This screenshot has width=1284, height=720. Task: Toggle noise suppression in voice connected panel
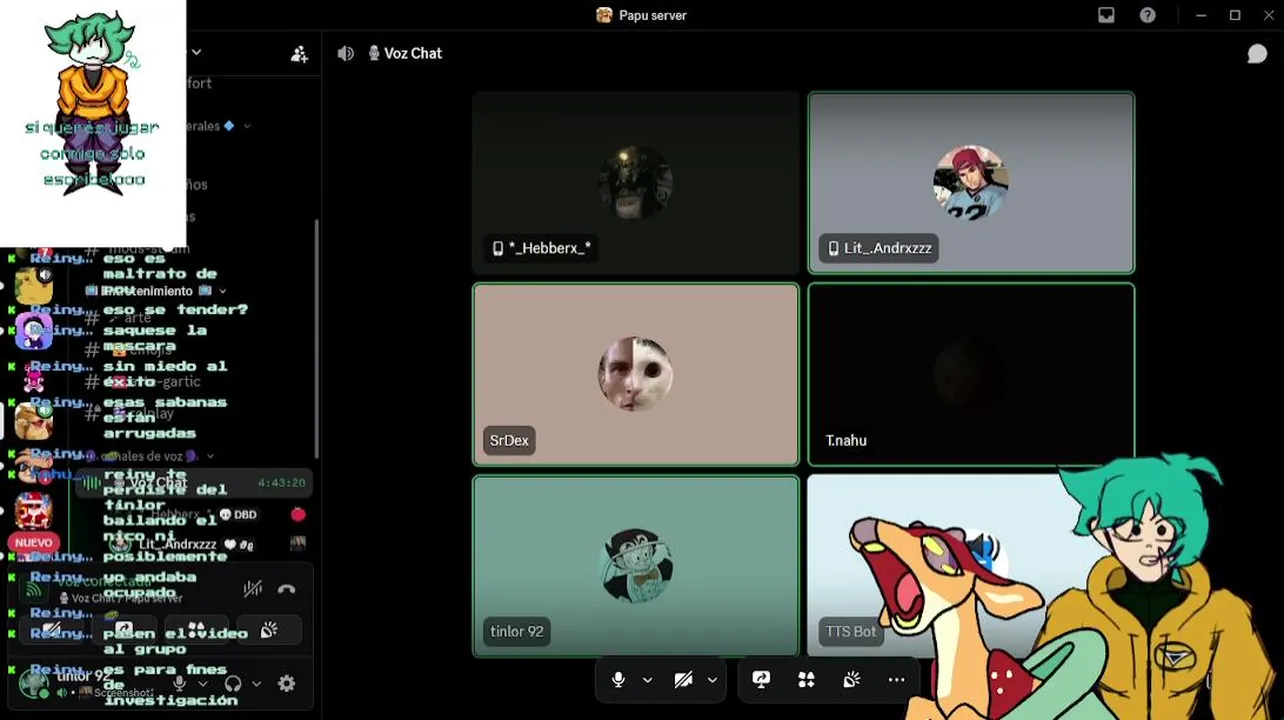253,589
